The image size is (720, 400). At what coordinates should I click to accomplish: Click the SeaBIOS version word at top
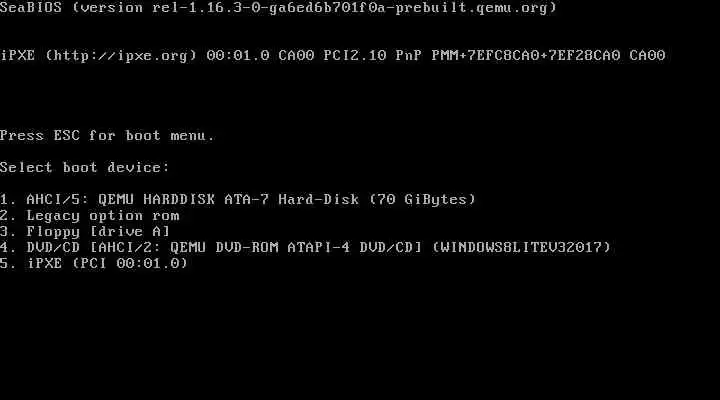pyautogui.click(x=31, y=8)
